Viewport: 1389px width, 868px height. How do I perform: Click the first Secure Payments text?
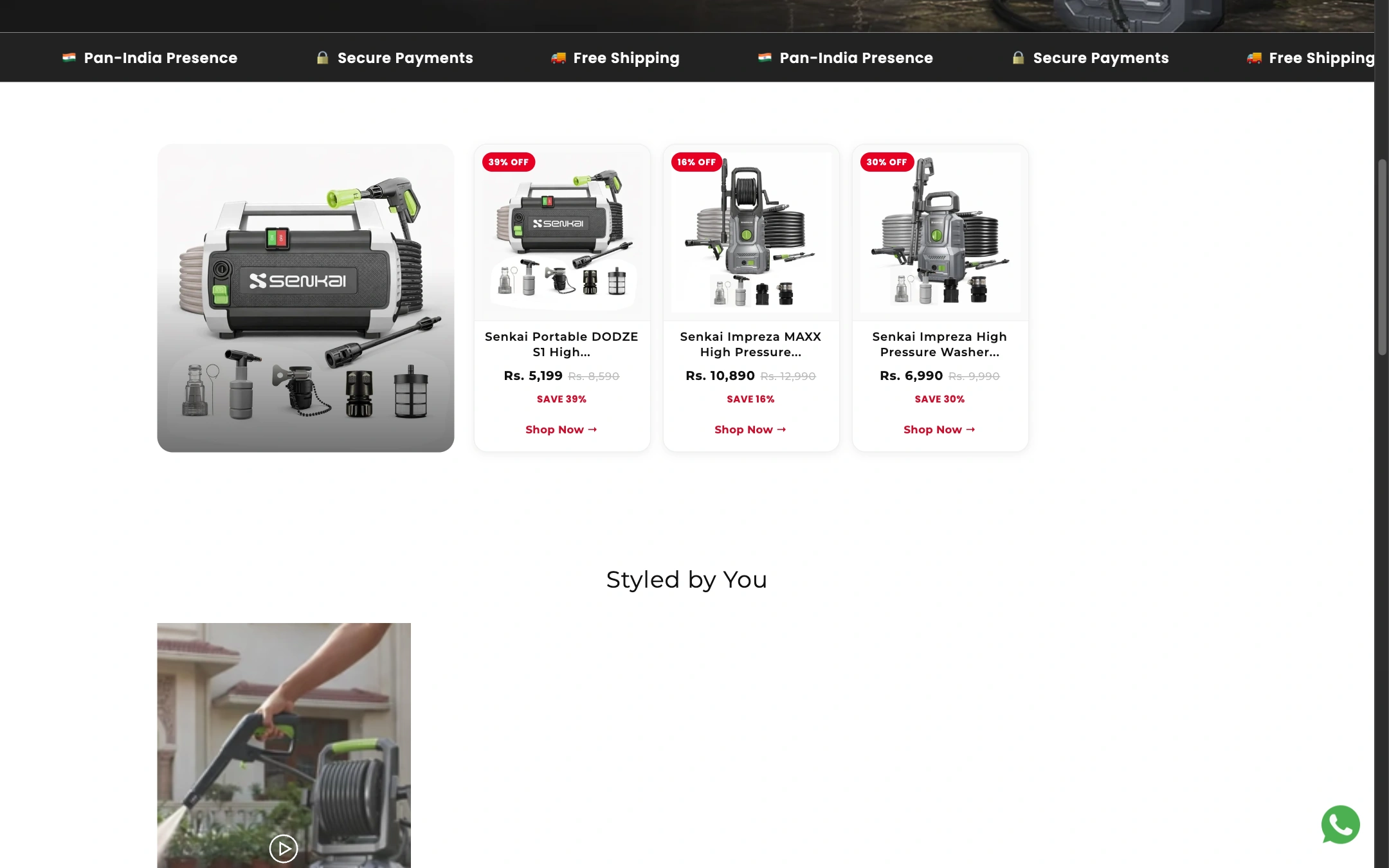coord(405,58)
